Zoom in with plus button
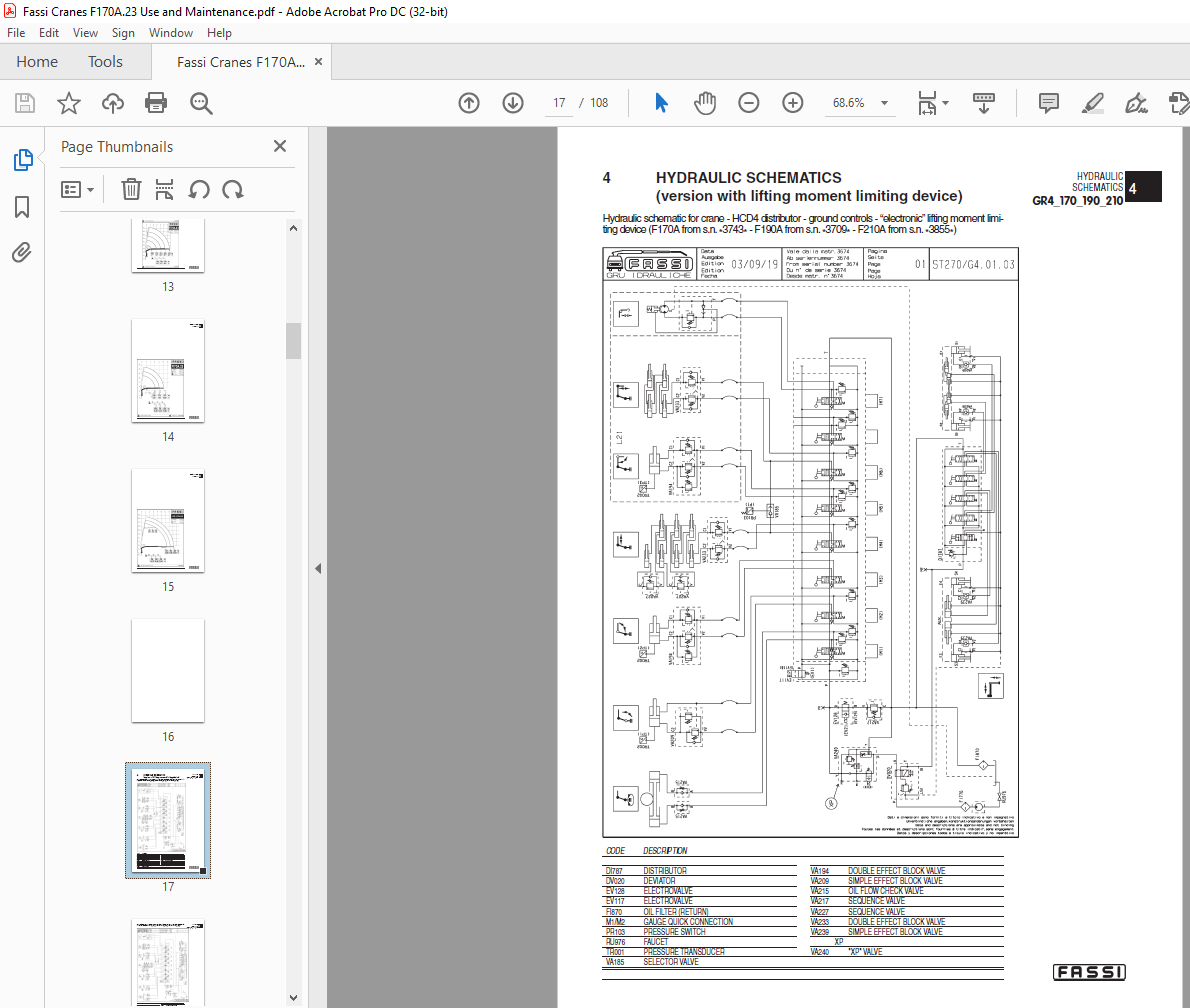Image resolution: width=1190 pixels, height=1008 pixels. point(793,103)
